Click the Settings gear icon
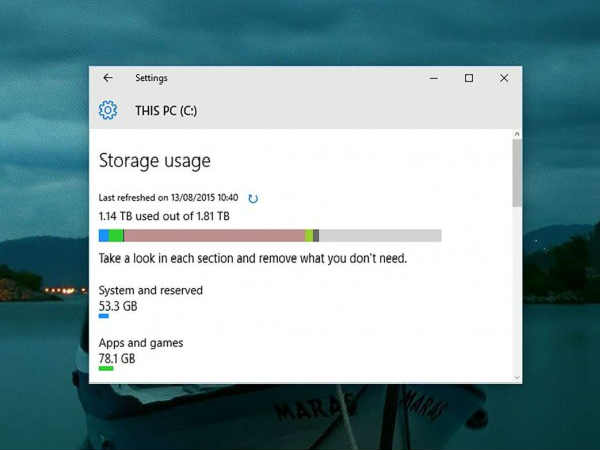This screenshot has width=600, height=450. coord(108,111)
